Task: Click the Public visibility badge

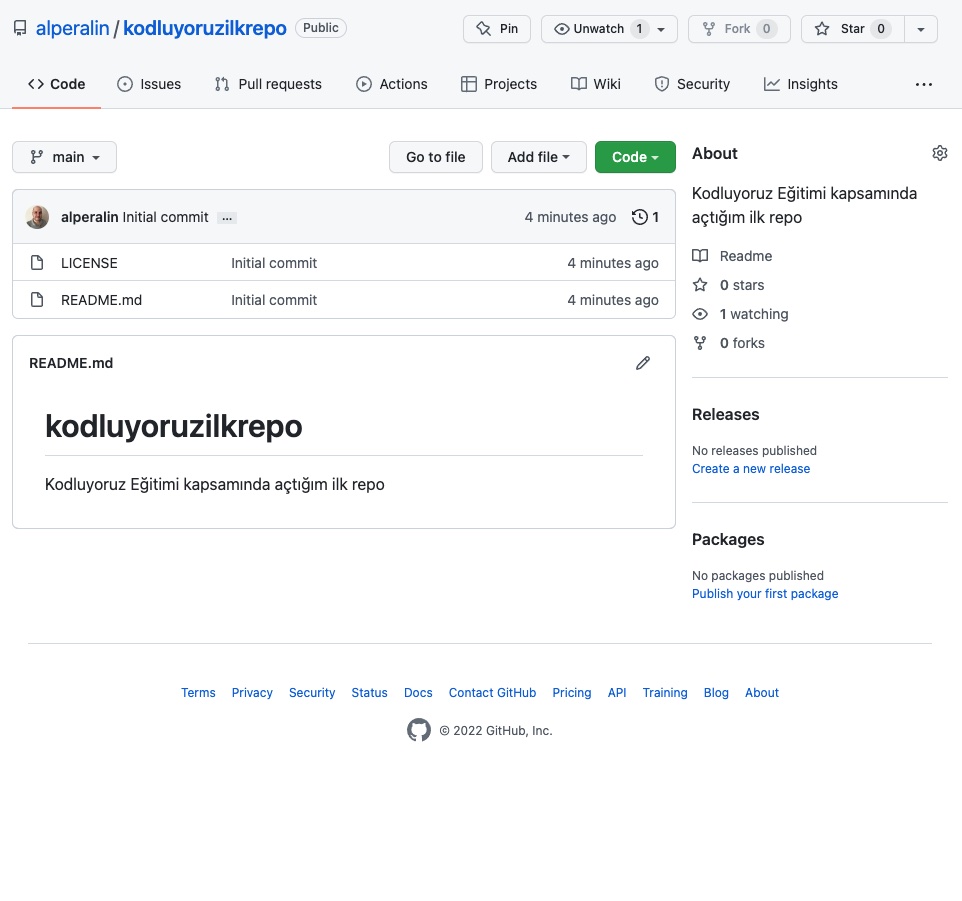Action: coord(321,28)
